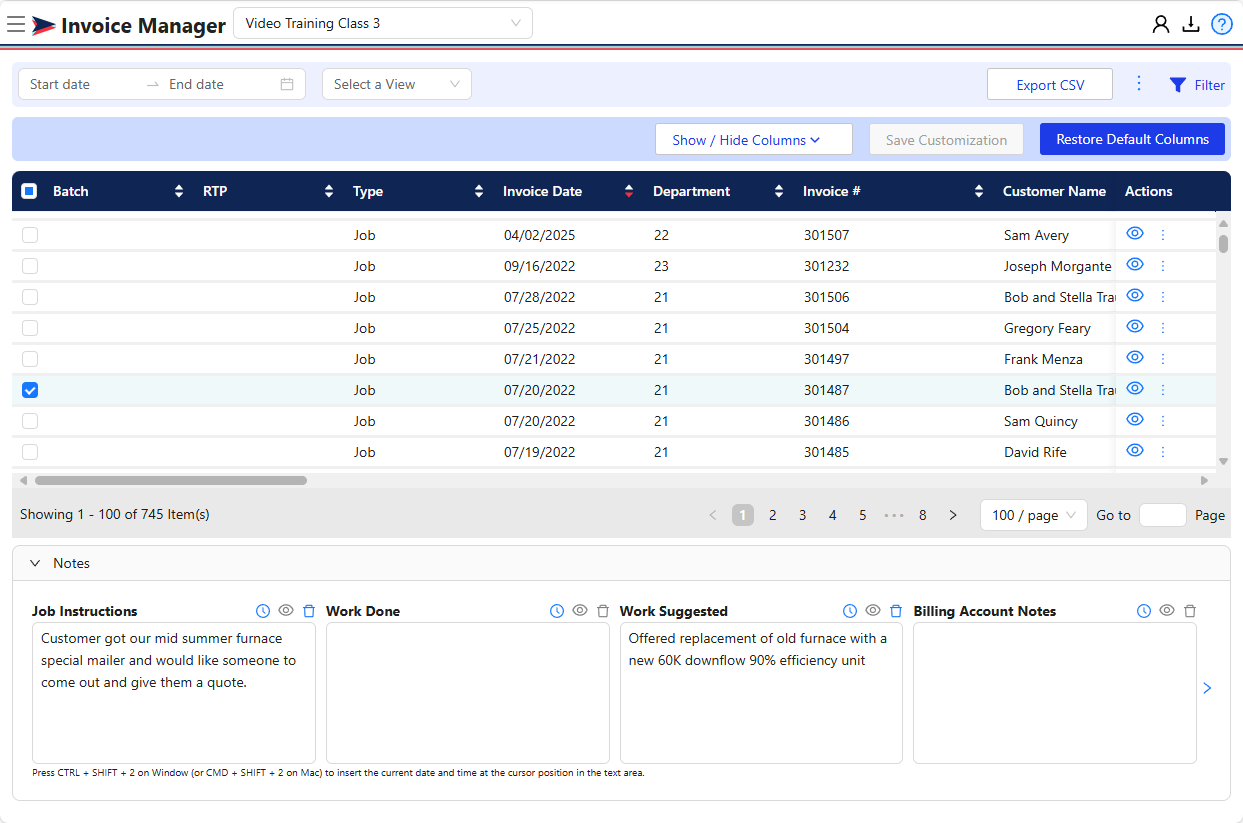
Task: Go to page 5
Action: click(862, 515)
